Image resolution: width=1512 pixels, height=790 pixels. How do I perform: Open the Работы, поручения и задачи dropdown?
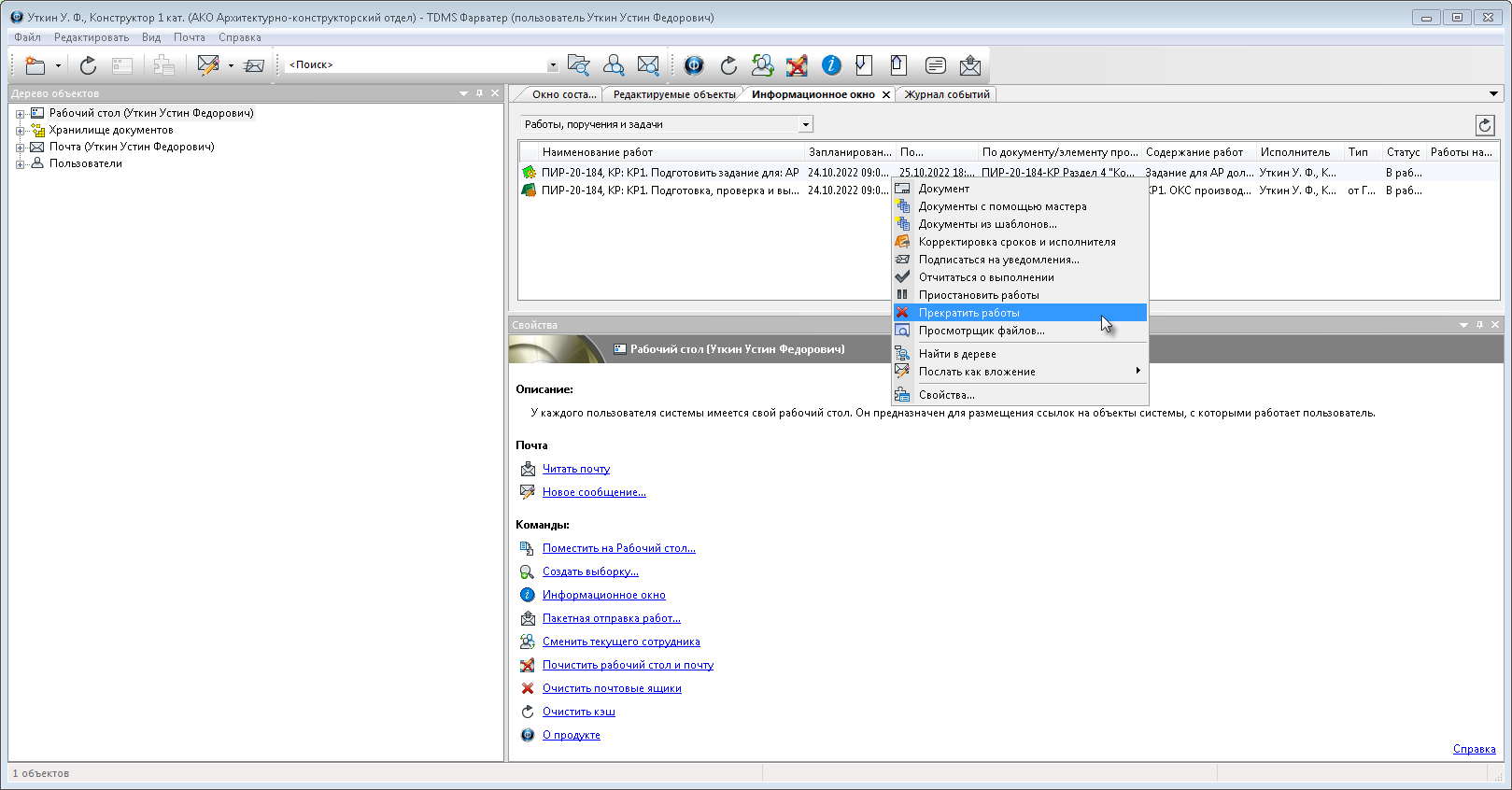click(805, 125)
